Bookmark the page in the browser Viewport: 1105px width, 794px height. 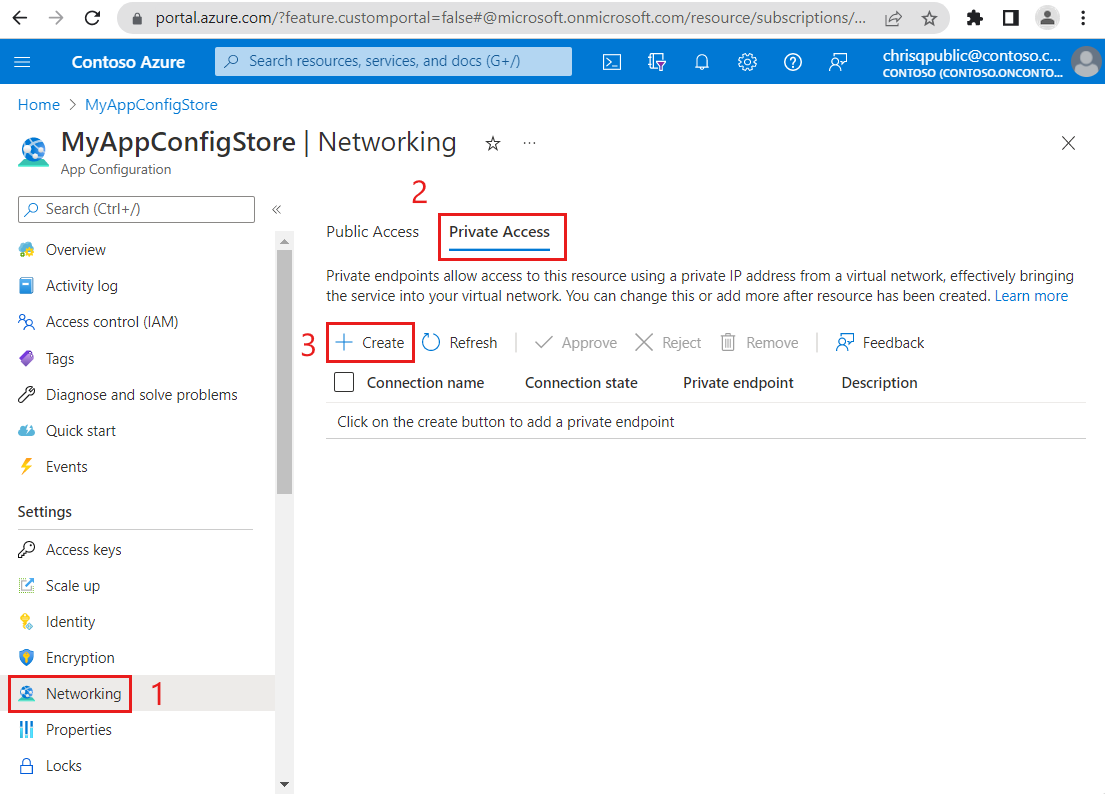pyautogui.click(x=928, y=17)
